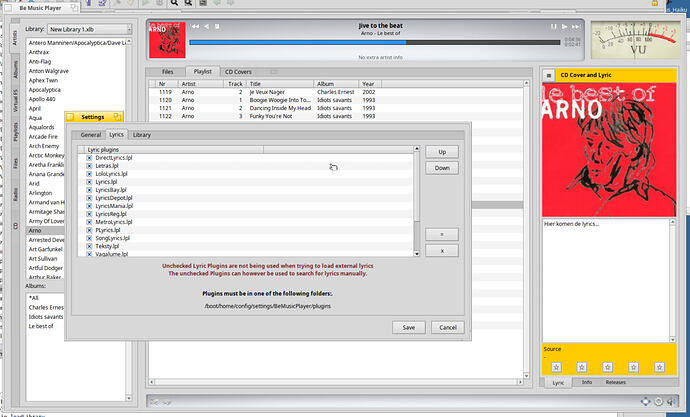Click the plus button to add plugin
The width and height of the screenshot is (690, 417).
pyautogui.click(x=442, y=234)
